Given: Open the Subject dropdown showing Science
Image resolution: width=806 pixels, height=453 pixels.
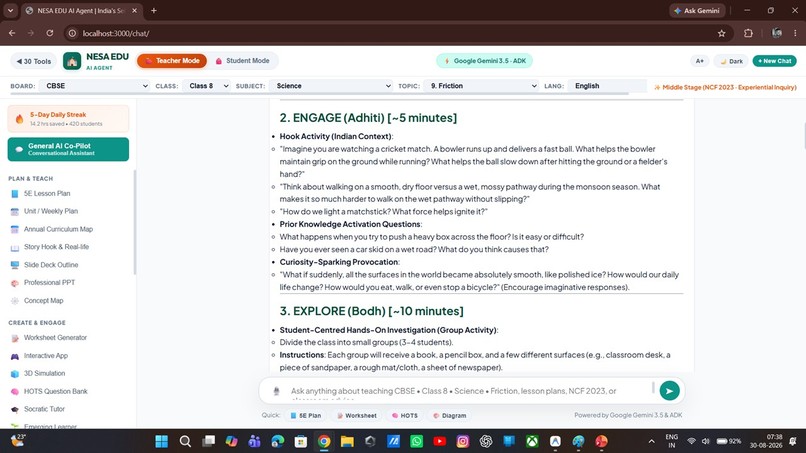Looking at the screenshot, I should tap(332, 86).
